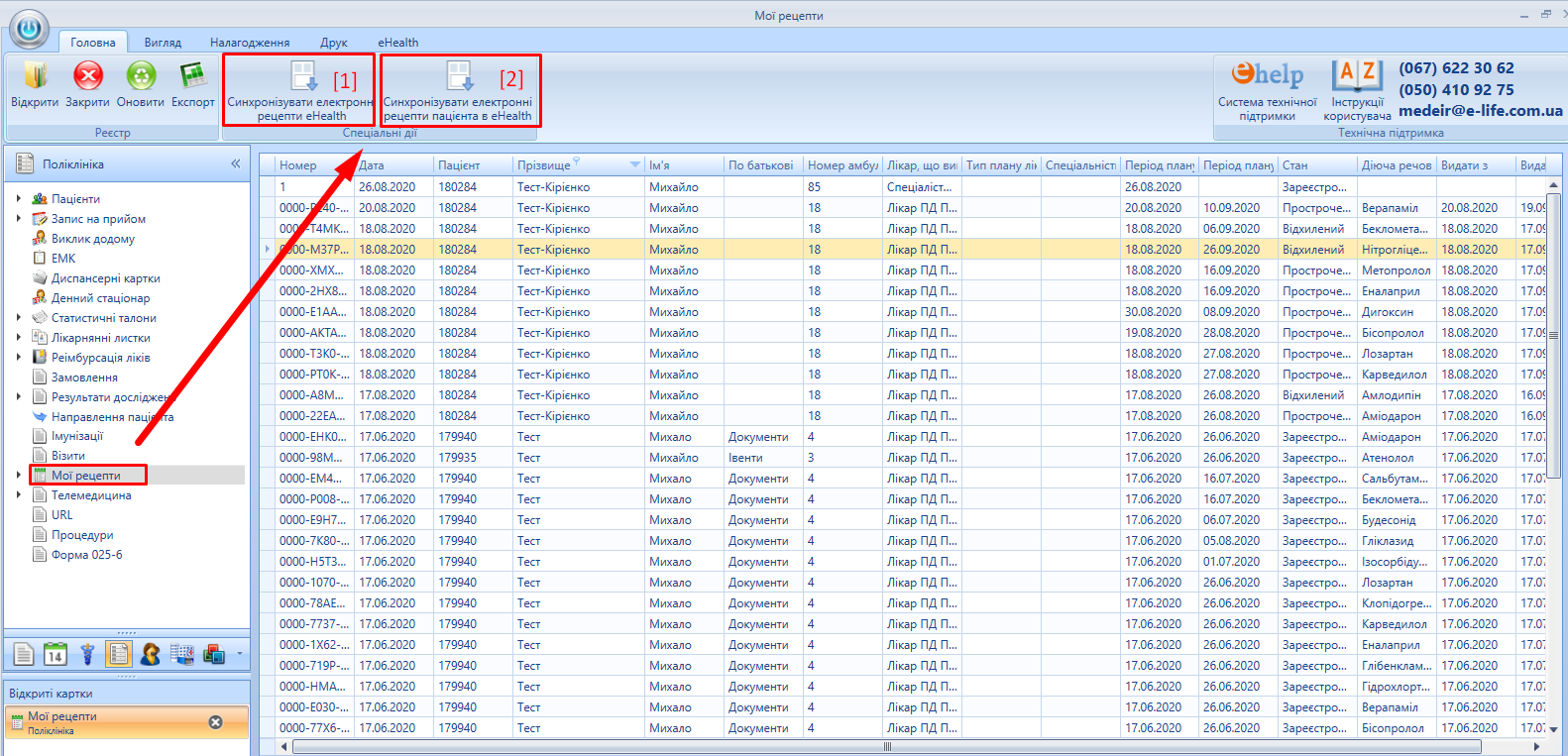Switch to the Головна ribbon tab
The image size is (1568, 756).
[x=93, y=43]
